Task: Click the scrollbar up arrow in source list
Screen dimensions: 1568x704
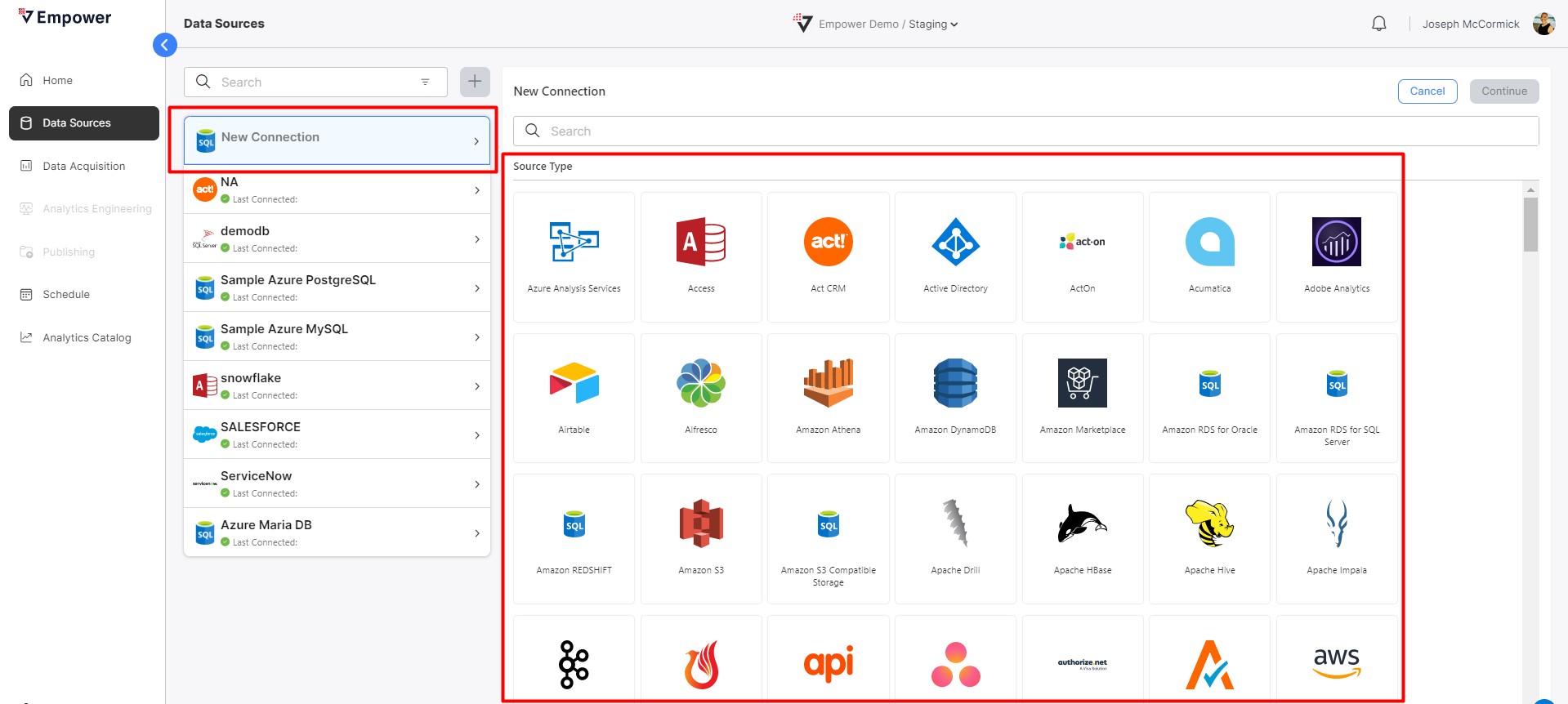Action: tap(1530, 189)
